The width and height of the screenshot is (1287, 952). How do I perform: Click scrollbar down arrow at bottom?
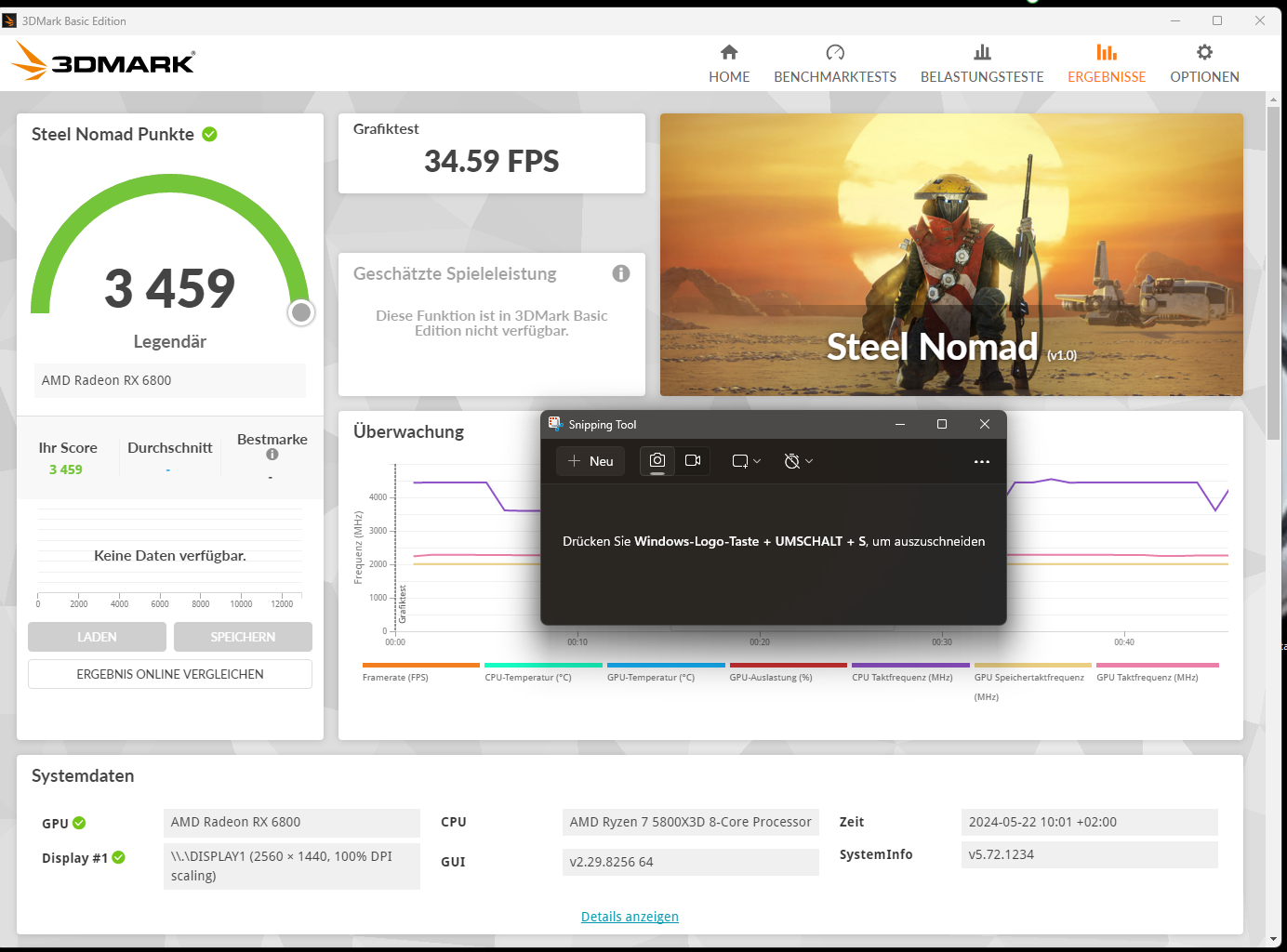tap(1273, 939)
